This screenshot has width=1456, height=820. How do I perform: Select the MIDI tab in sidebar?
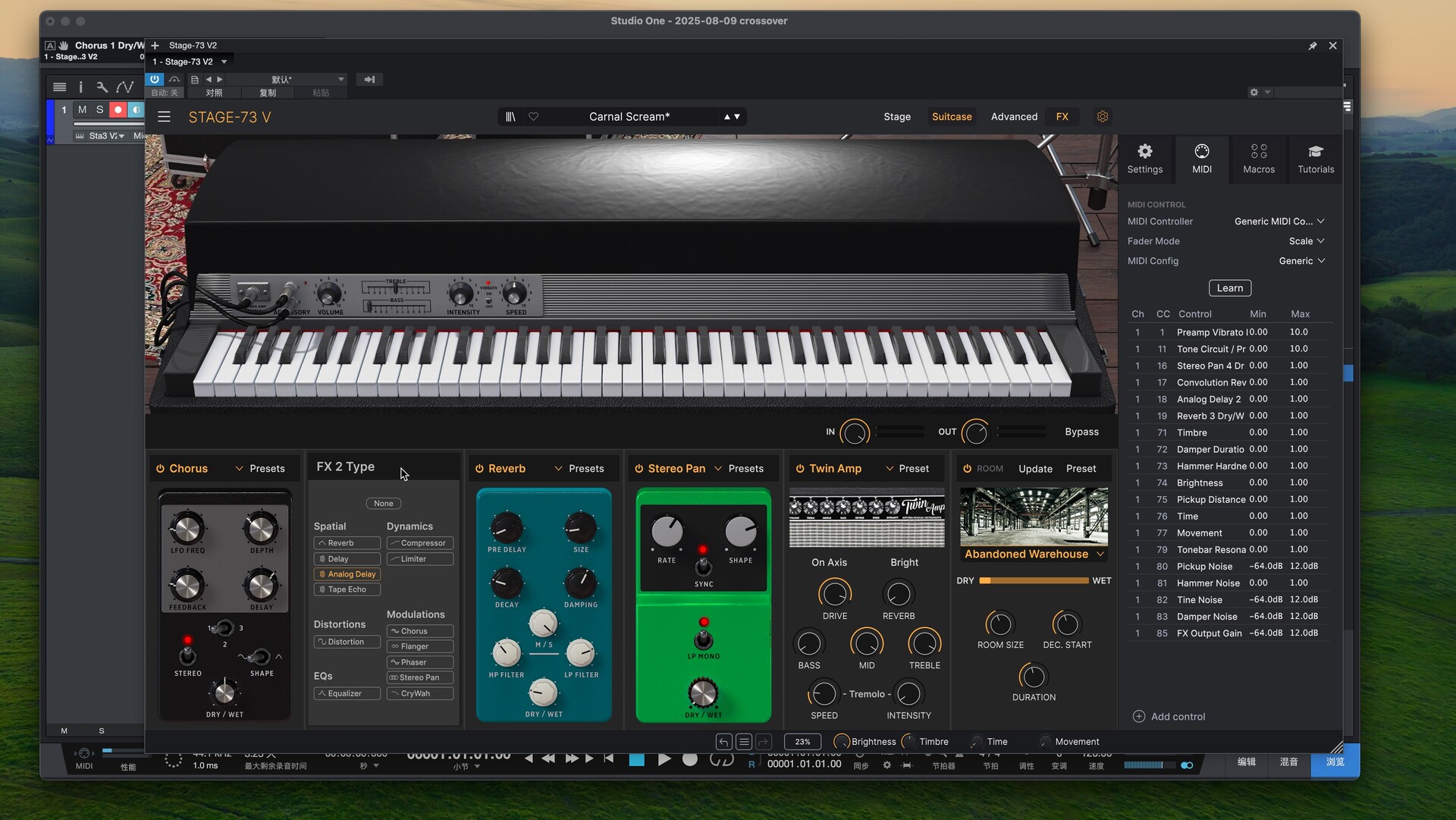1201,159
